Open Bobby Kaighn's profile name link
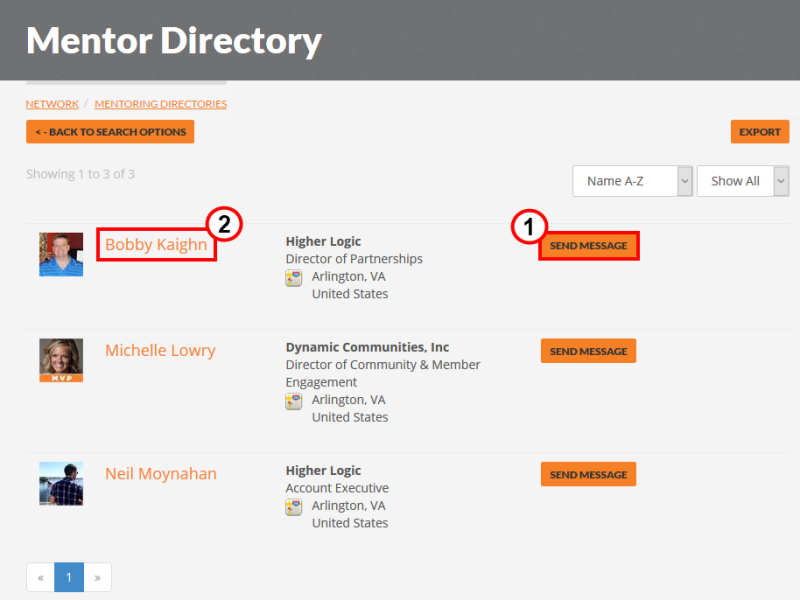Image resolution: width=800 pixels, height=600 pixels. (x=156, y=245)
